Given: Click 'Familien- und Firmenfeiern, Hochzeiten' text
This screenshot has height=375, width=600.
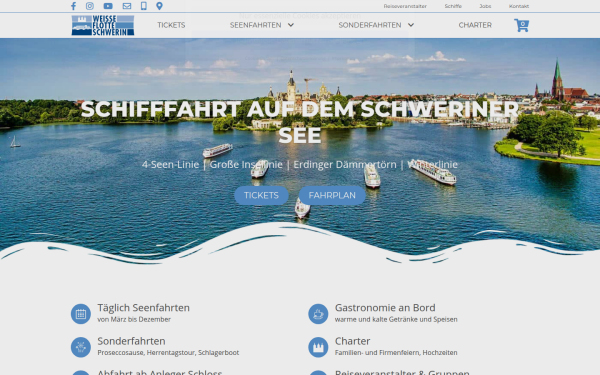Looking at the screenshot, I should (x=396, y=353).
